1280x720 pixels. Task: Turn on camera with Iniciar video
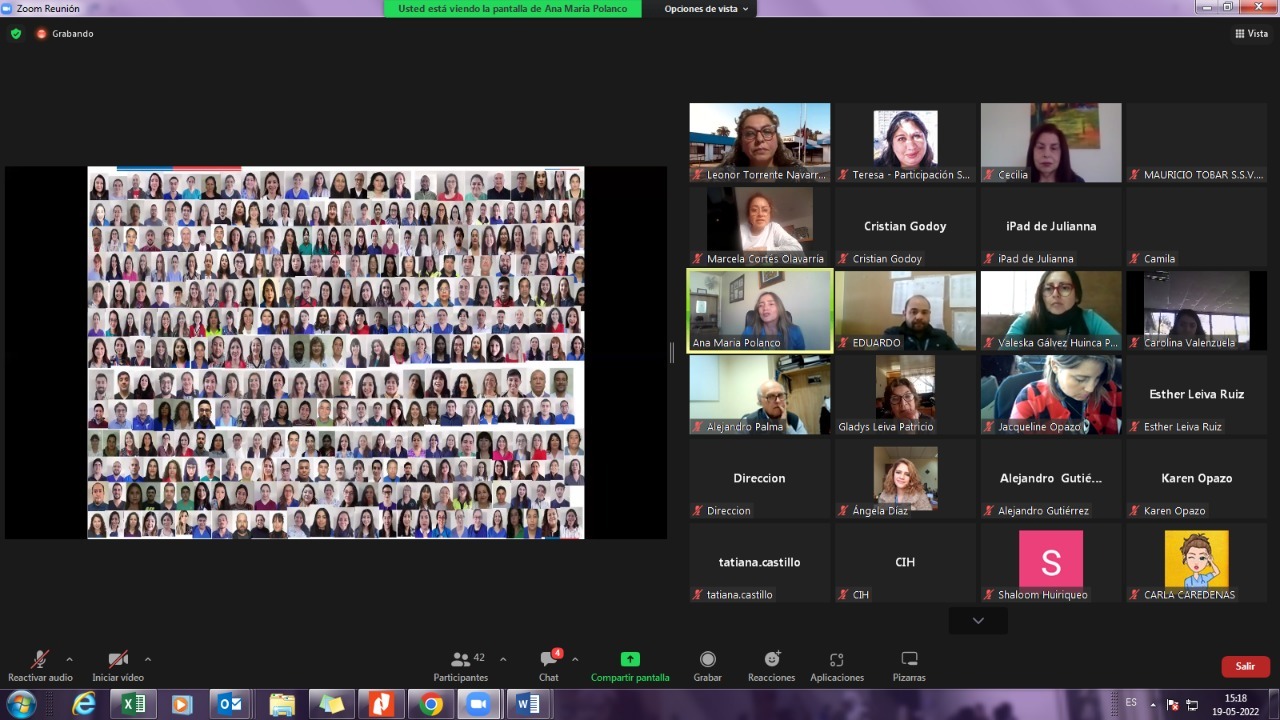[x=118, y=660]
